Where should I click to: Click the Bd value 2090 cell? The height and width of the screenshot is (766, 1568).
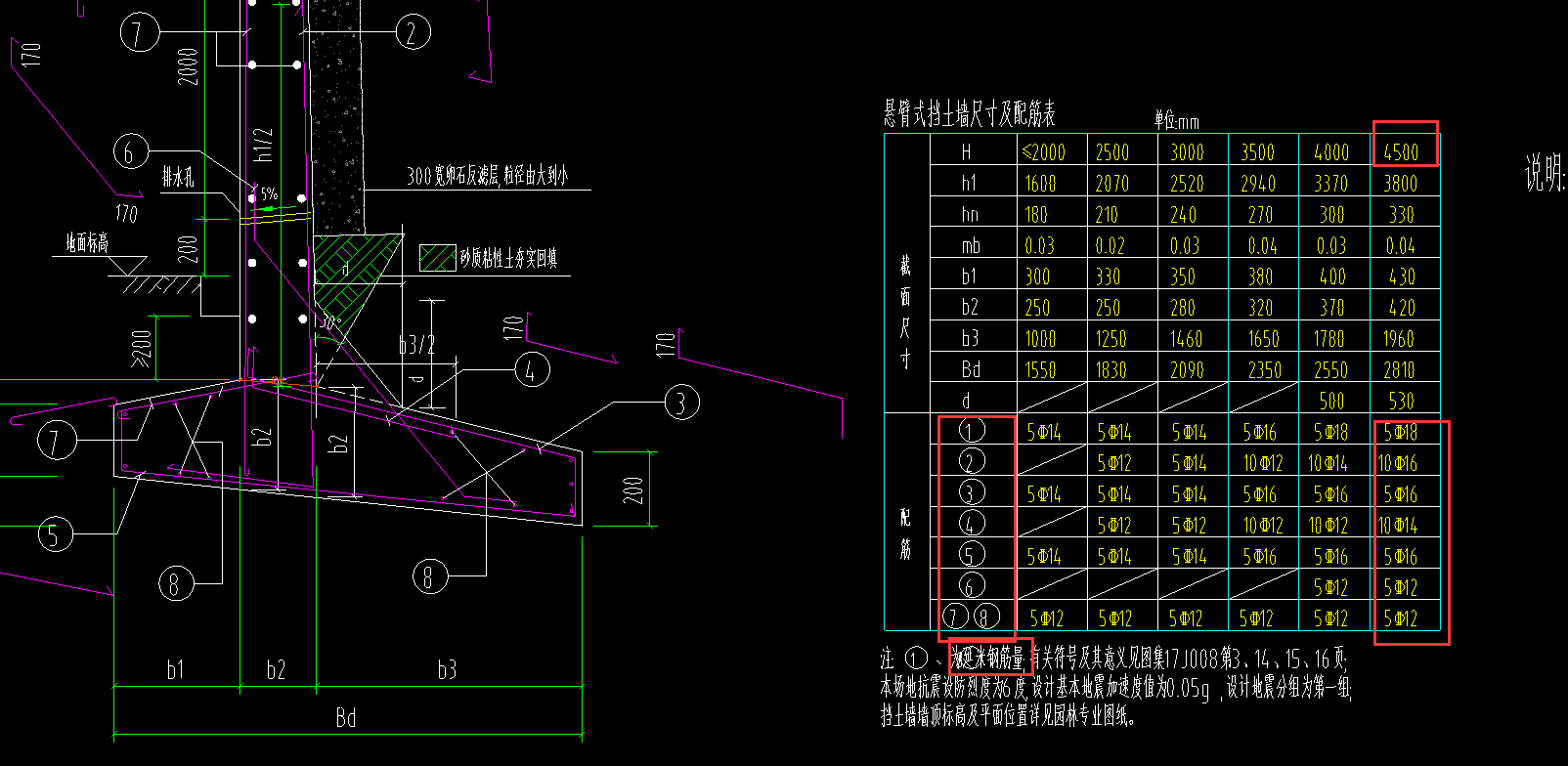1186,370
